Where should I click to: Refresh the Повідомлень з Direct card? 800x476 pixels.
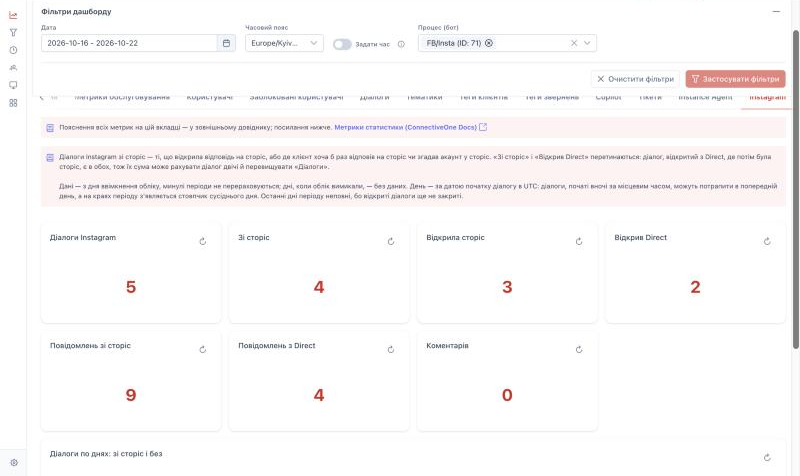pyautogui.click(x=391, y=349)
